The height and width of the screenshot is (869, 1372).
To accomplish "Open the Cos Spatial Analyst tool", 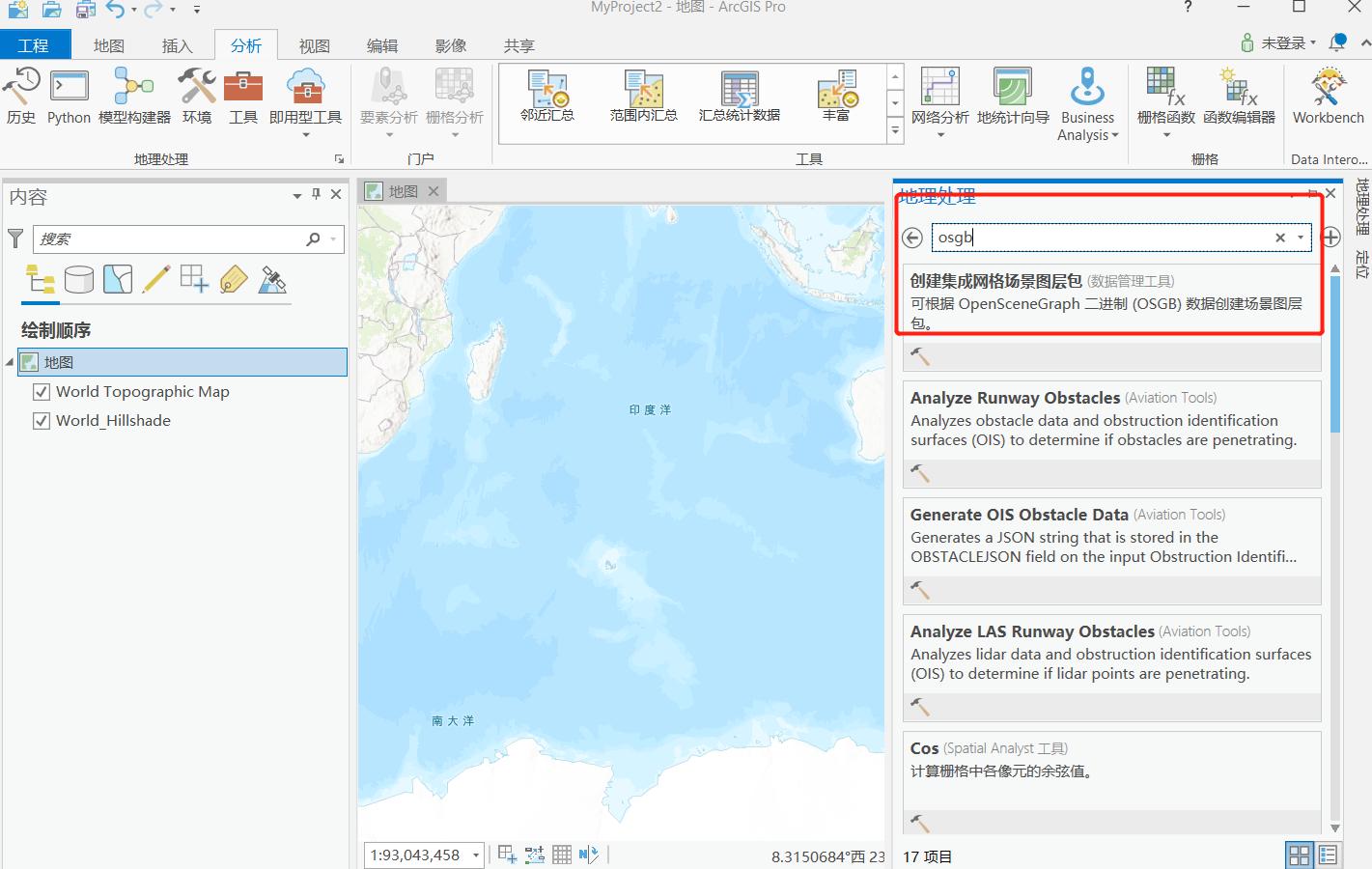I will [1112, 783].
